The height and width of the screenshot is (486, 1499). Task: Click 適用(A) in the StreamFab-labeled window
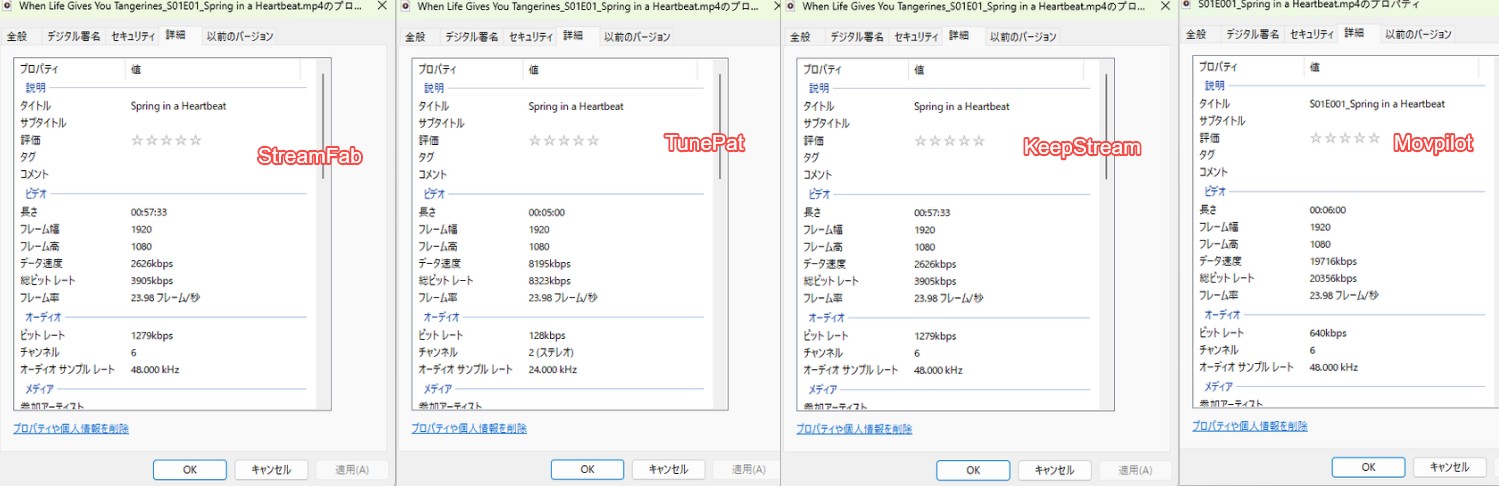click(352, 470)
